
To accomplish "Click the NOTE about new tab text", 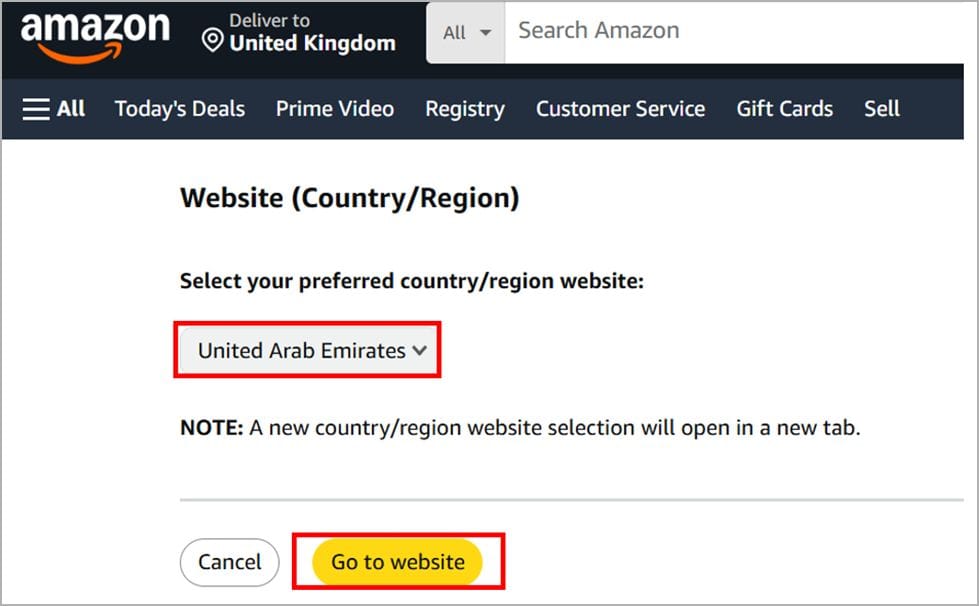I will [520, 428].
